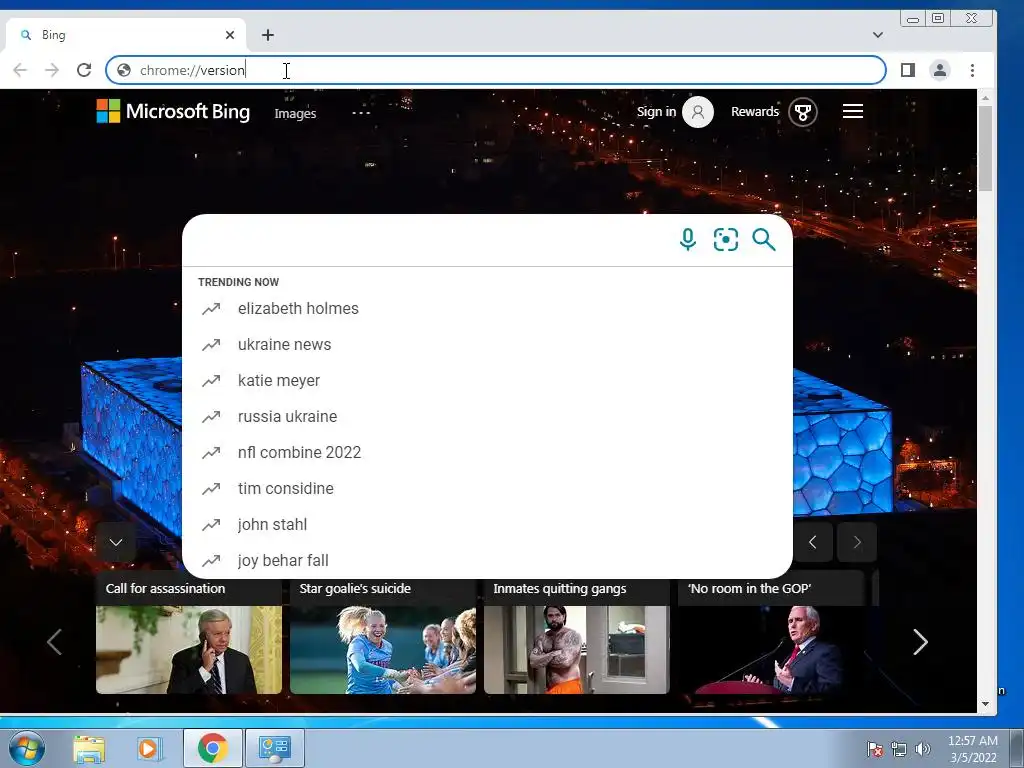Open Control Panel taskbar icon
The image size is (1024, 768).
tap(274, 748)
